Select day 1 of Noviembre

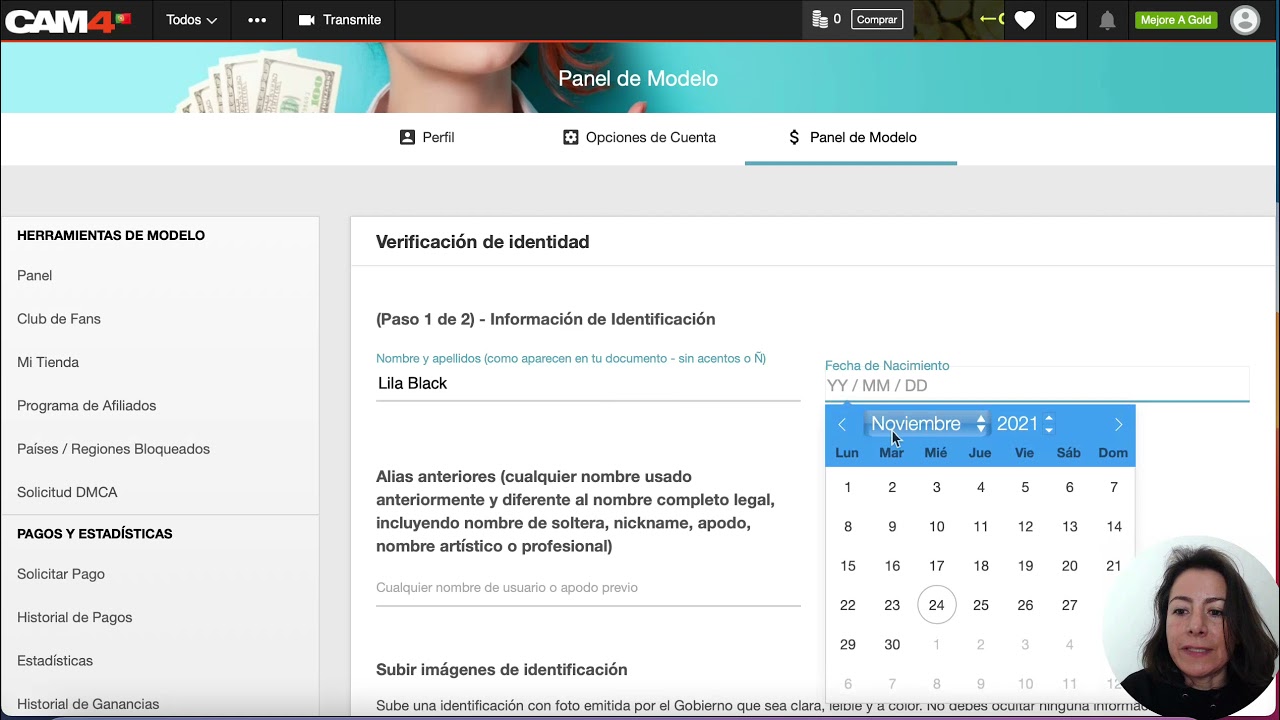click(847, 487)
